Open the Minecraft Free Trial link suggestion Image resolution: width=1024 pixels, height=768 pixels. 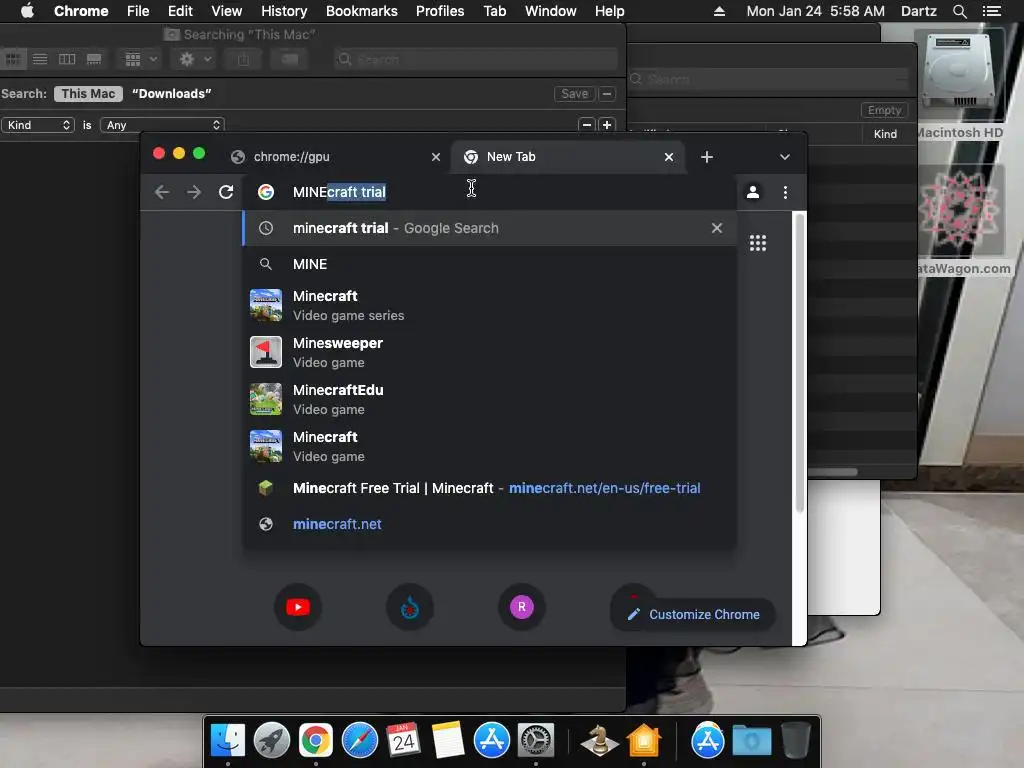[x=490, y=488]
